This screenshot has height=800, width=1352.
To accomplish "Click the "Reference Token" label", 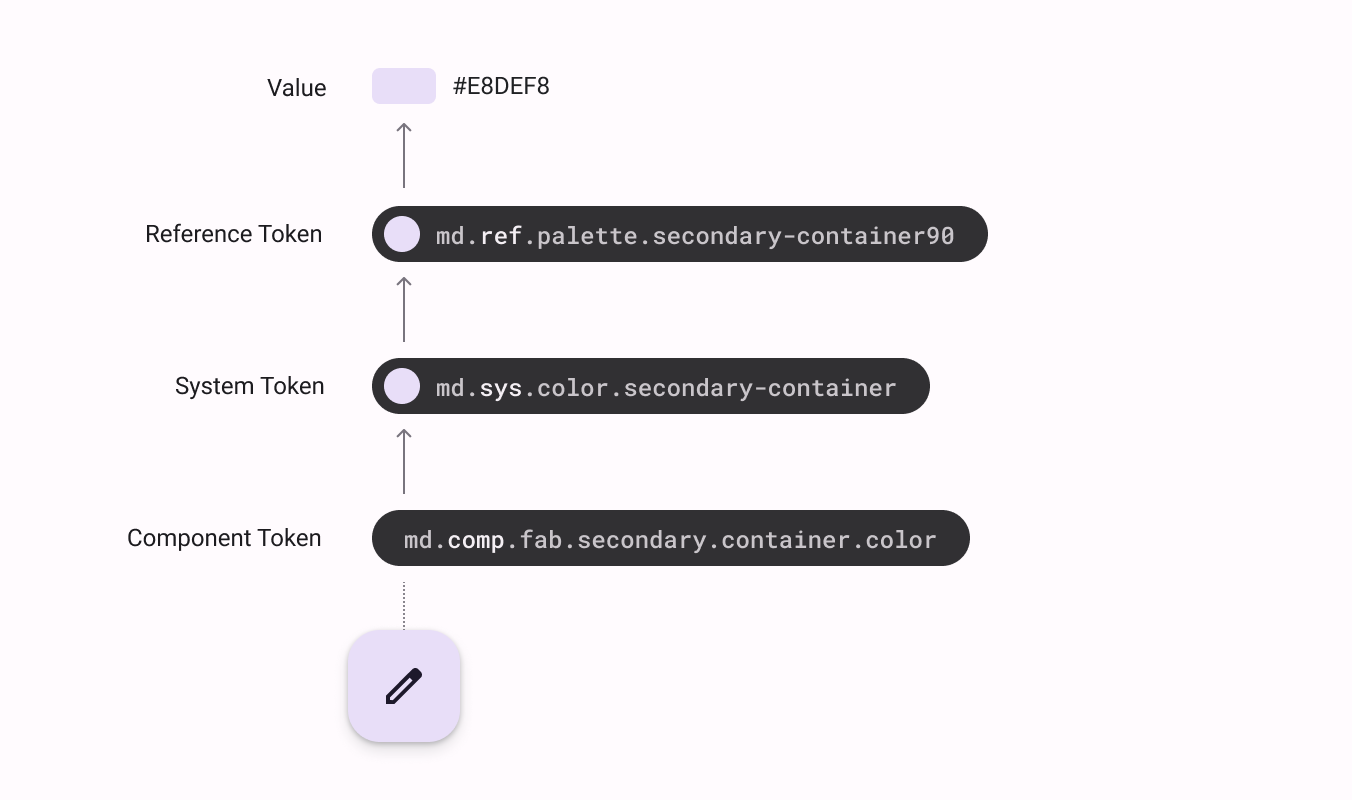I will point(234,234).
